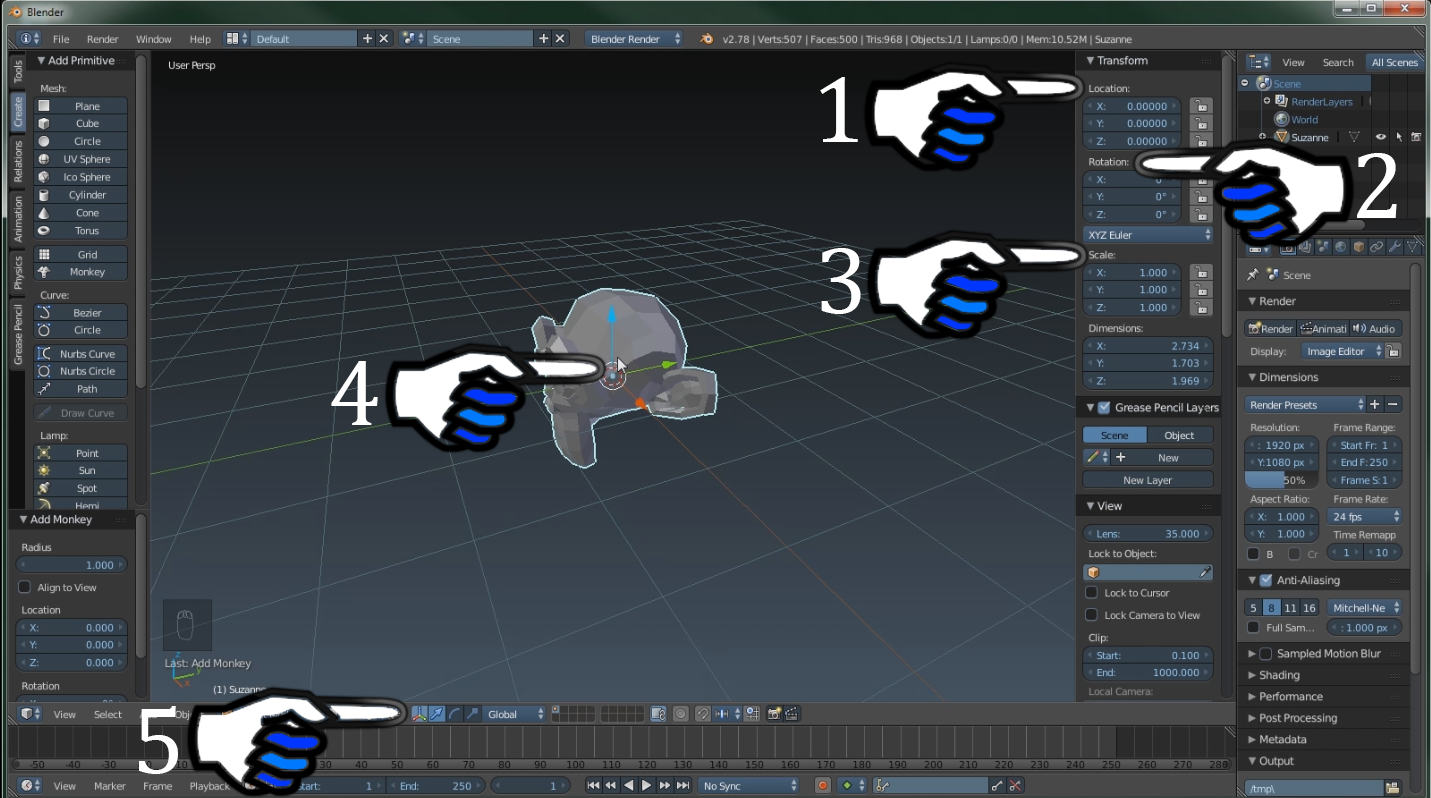The width and height of the screenshot is (1431, 798).
Task: Open the World properties globe tab
Action: tap(1341, 246)
